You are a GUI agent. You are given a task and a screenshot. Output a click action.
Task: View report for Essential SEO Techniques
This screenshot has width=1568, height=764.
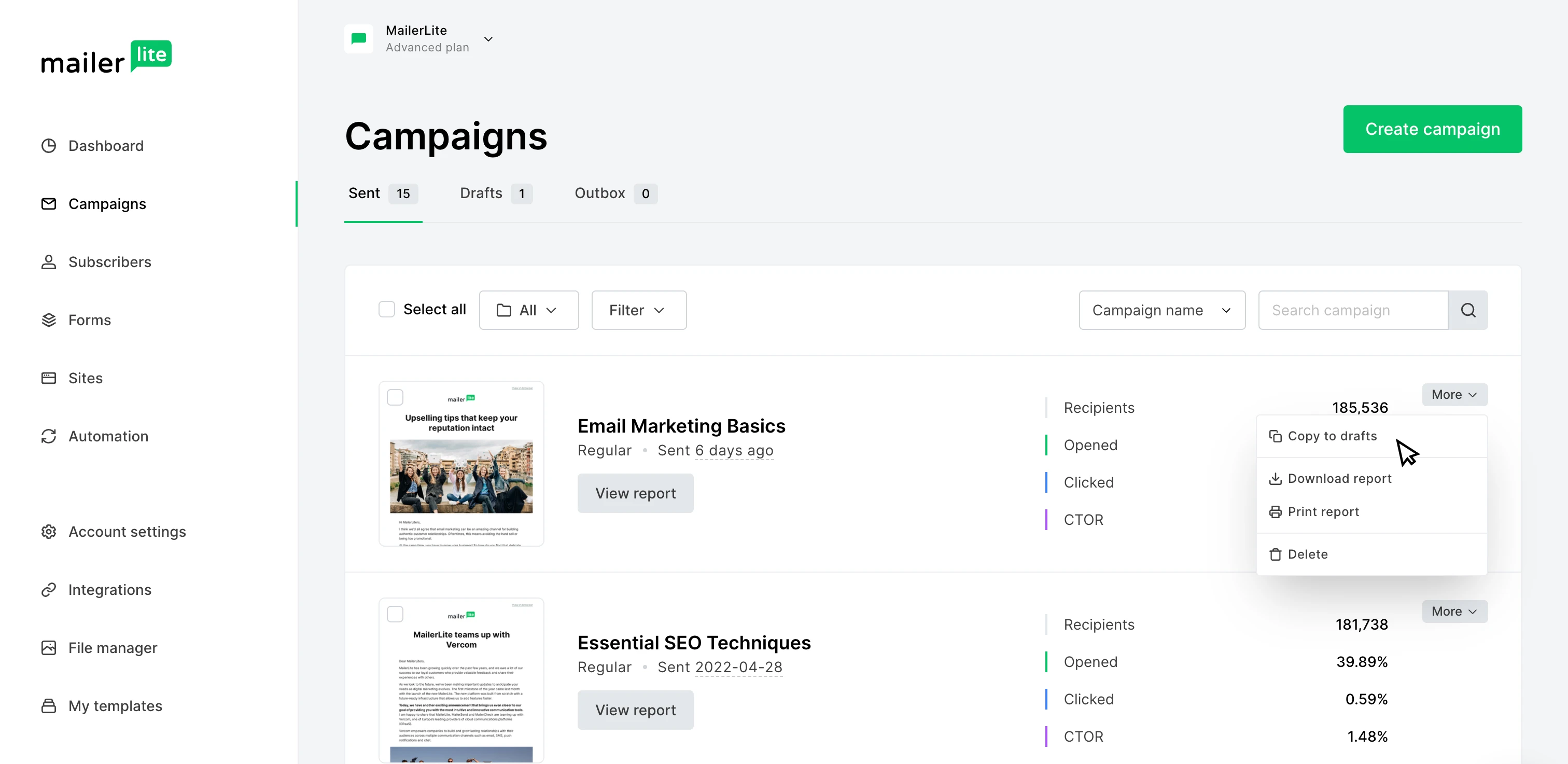coord(635,710)
